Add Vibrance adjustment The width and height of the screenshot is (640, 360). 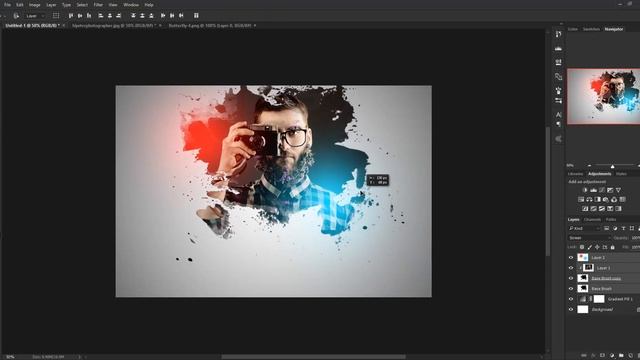(x=618, y=190)
